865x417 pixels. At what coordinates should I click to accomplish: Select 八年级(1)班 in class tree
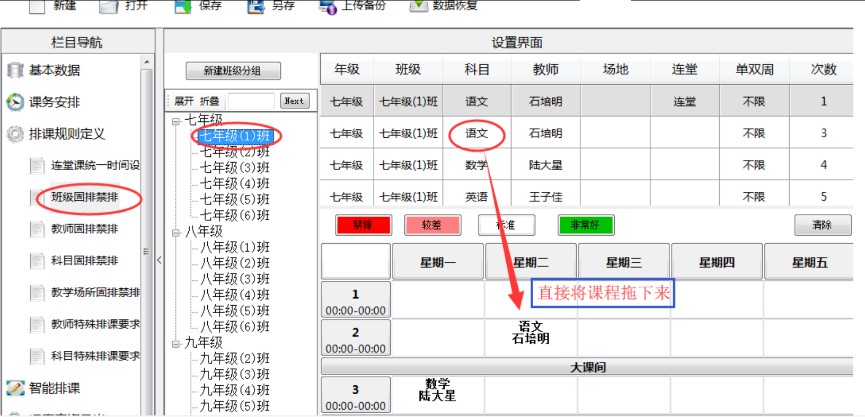coord(234,247)
